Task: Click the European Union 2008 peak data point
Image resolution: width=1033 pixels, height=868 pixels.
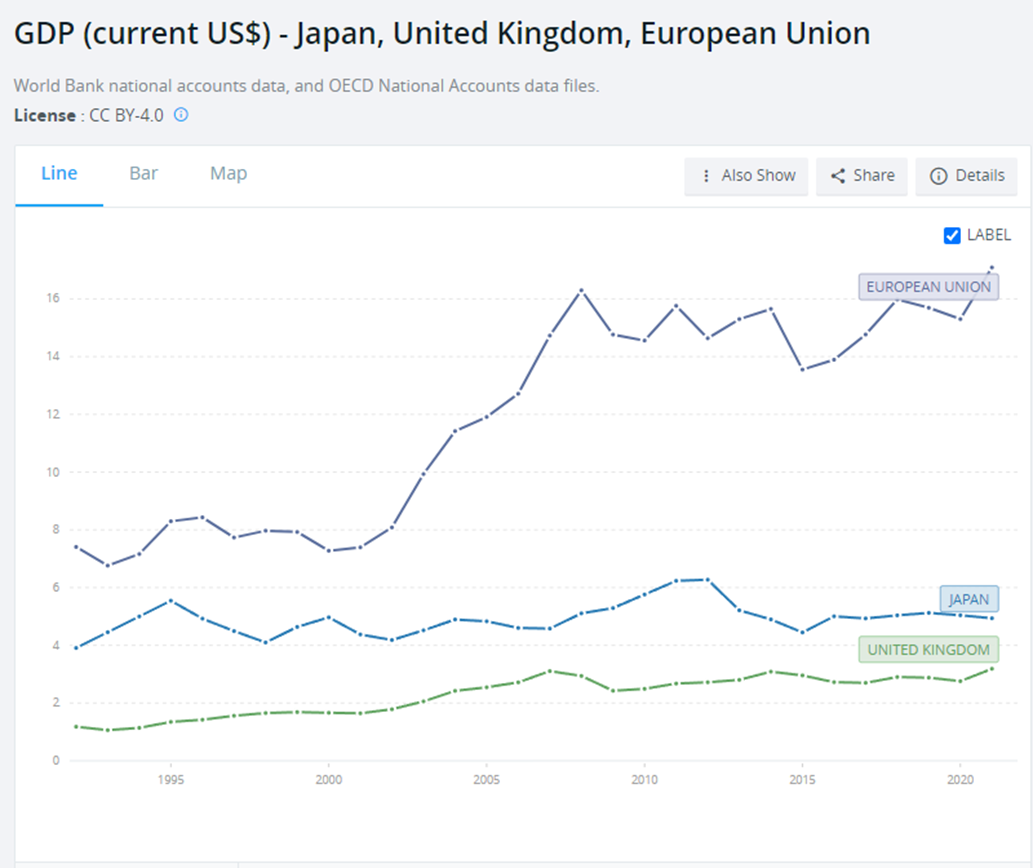Action: click(x=581, y=290)
